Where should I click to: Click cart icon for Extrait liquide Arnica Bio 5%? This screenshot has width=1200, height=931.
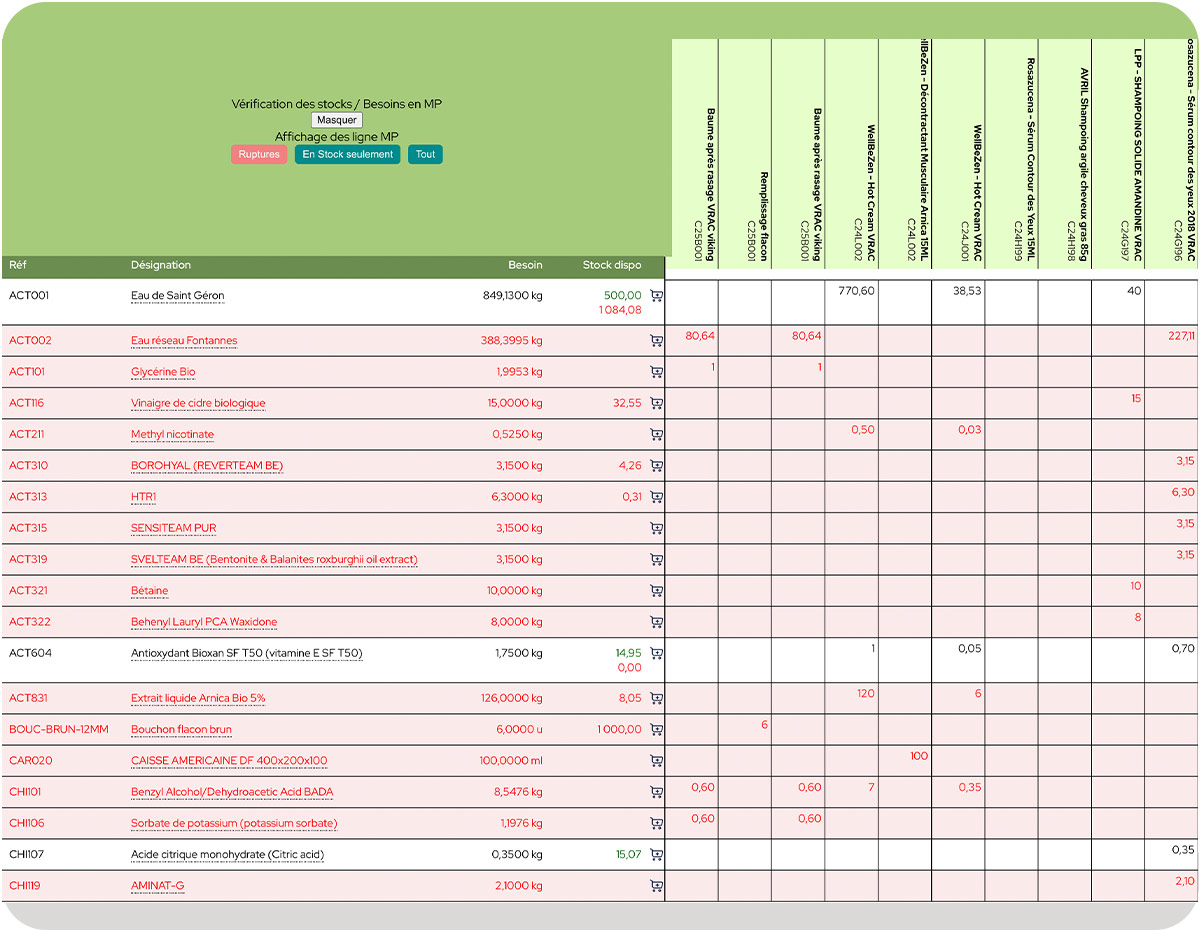(656, 698)
